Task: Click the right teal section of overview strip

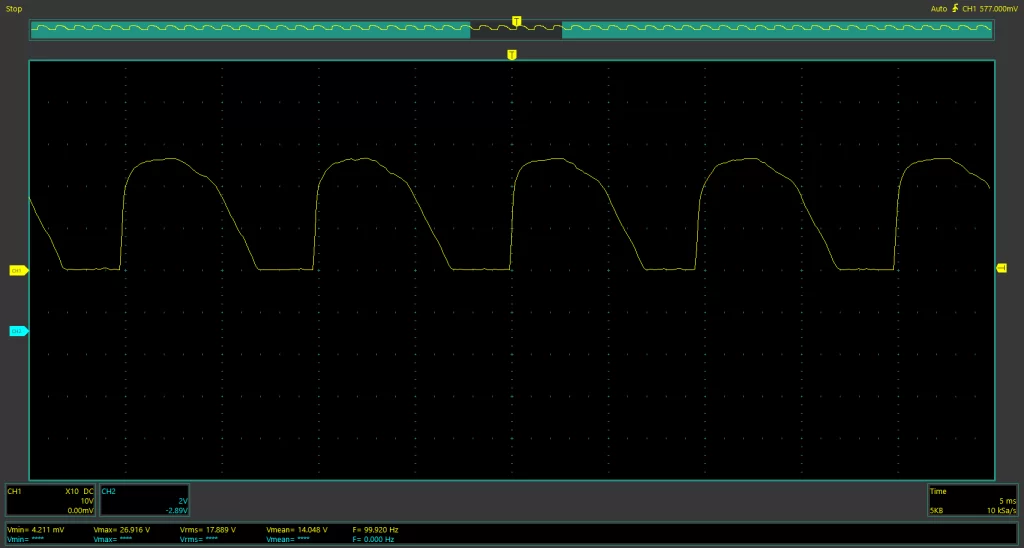Action: [x=777, y=29]
